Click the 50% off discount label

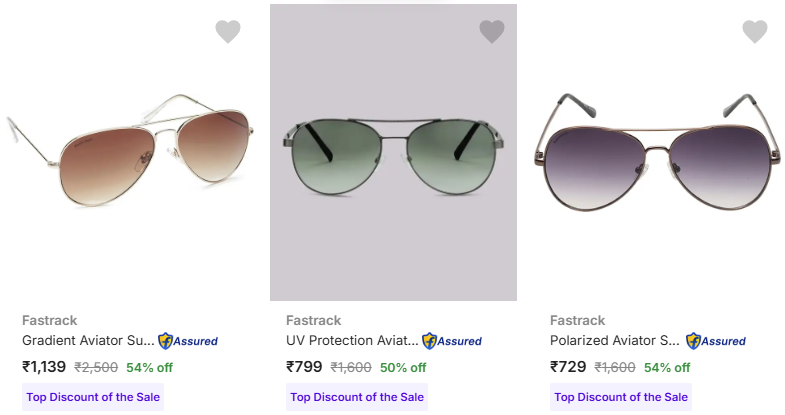point(403,367)
